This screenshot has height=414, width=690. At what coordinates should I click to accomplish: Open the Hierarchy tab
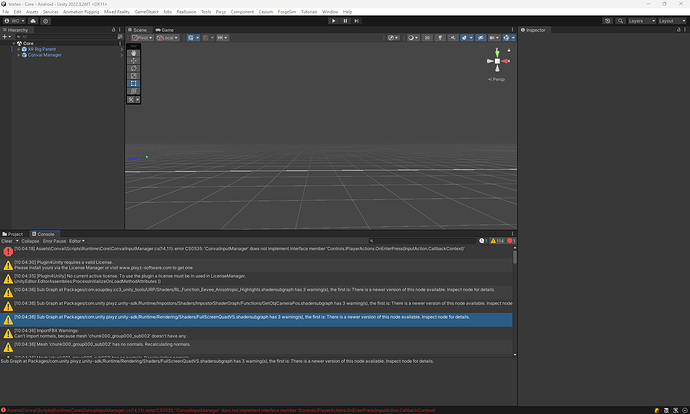(16, 30)
